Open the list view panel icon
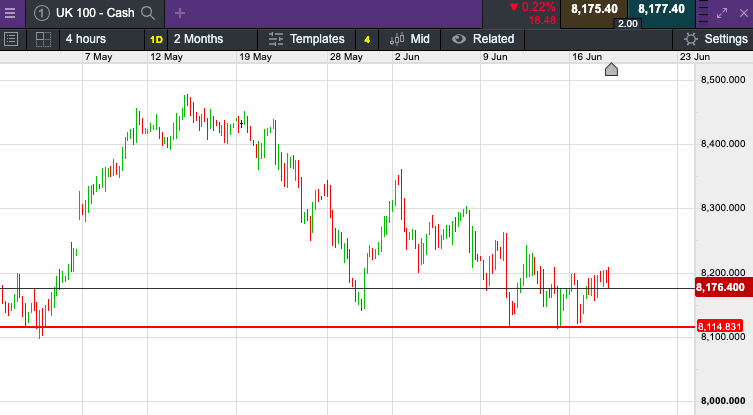Viewport: 753px width, 415px height. click(11, 39)
